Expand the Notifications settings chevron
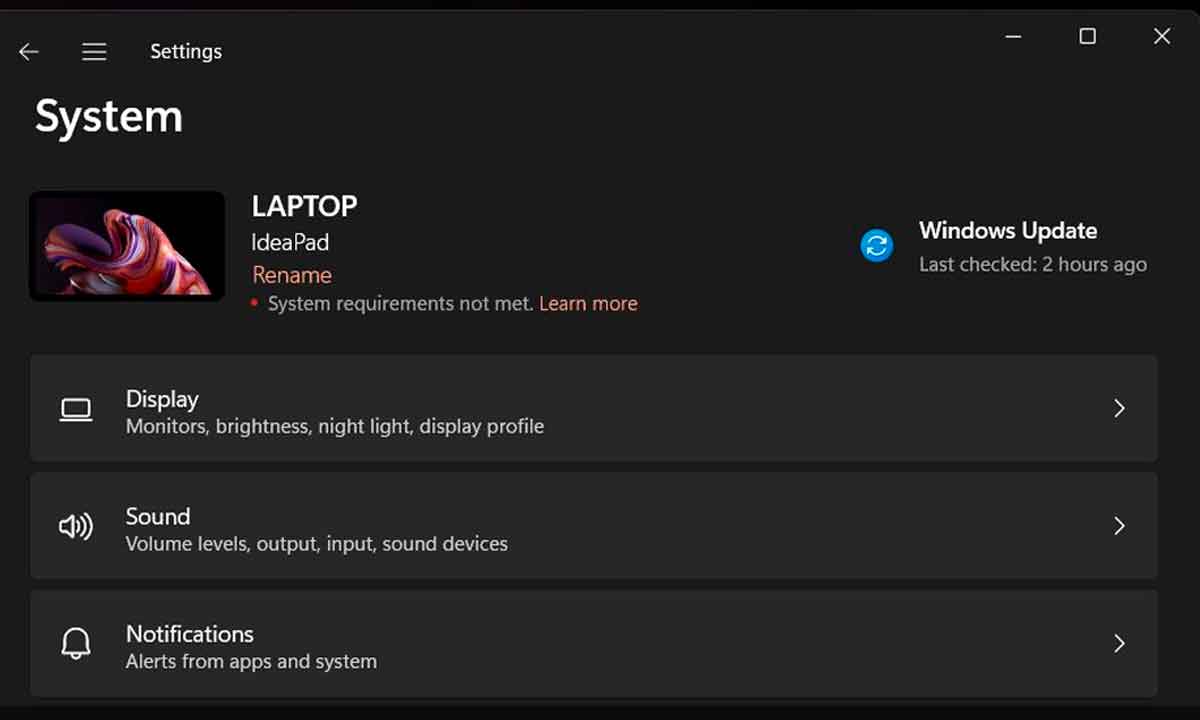Screen dimensions: 1200x720 (x=1119, y=643)
